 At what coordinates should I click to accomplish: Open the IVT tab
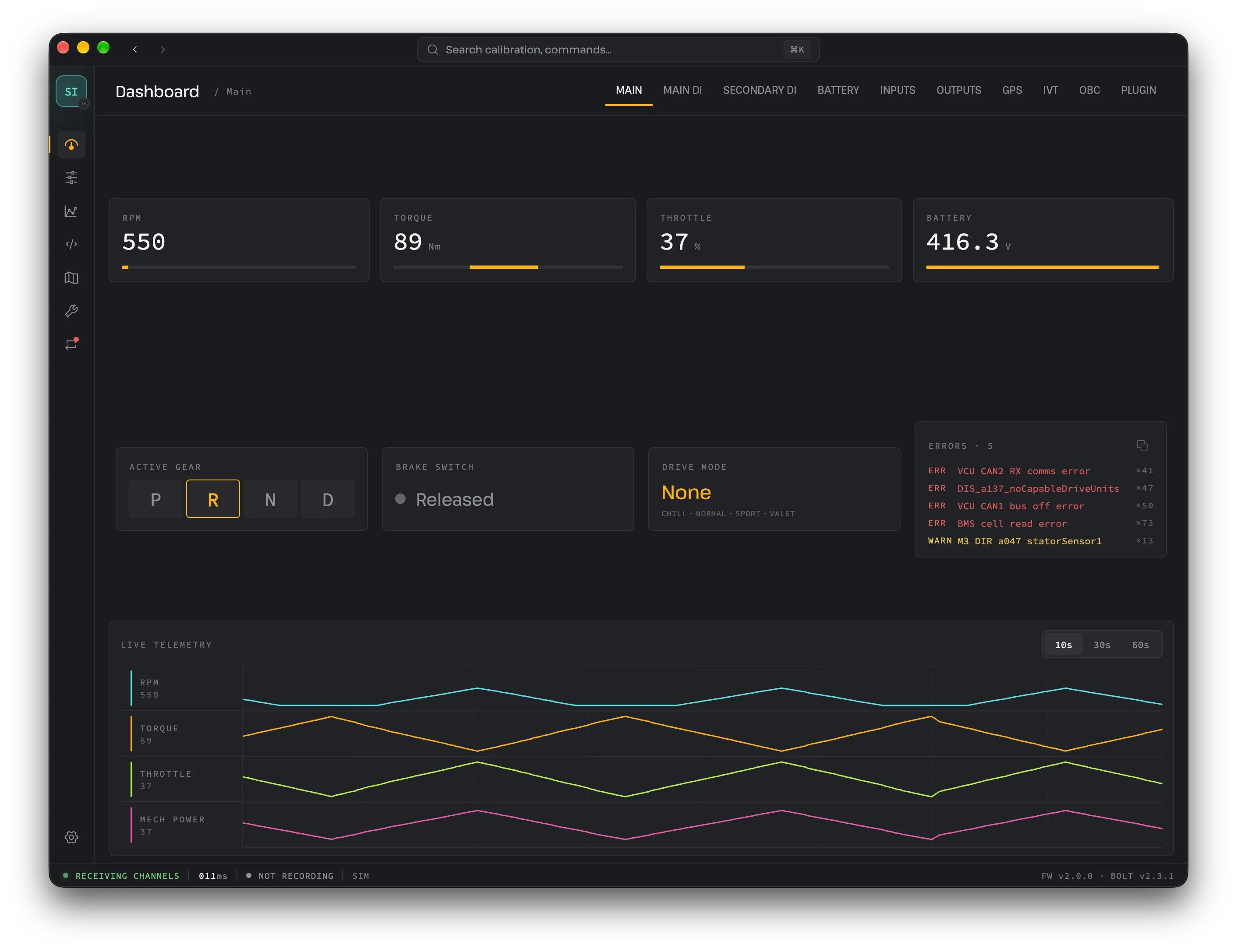(1050, 91)
